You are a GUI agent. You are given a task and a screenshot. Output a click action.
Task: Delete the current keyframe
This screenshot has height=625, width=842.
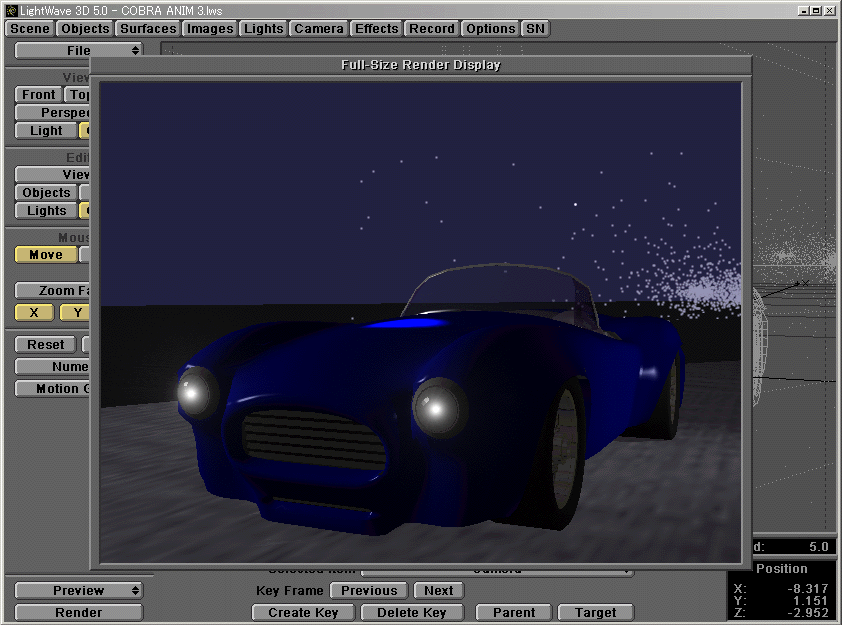click(x=412, y=612)
